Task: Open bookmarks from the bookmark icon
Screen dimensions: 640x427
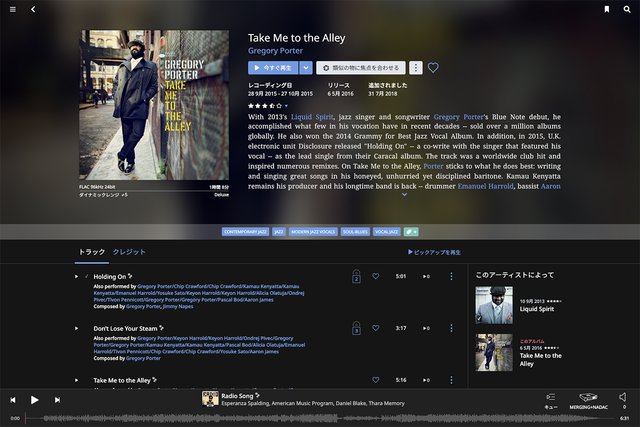Action: 607,9
